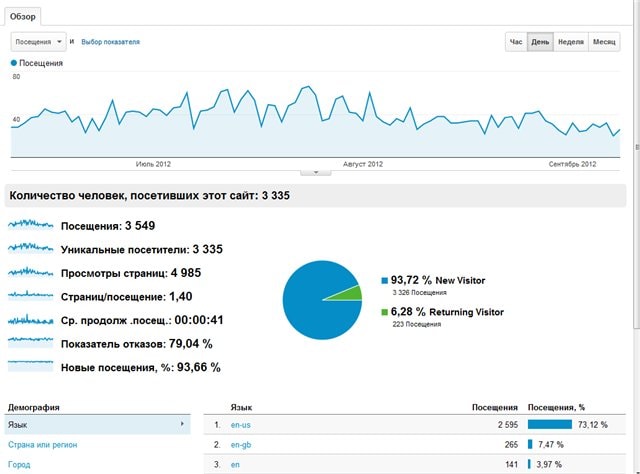Image resolution: width=640 pixels, height=474 pixels.
Task: Click the Просмотры страниц sparkline icon
Action: [x=30, y=273]
